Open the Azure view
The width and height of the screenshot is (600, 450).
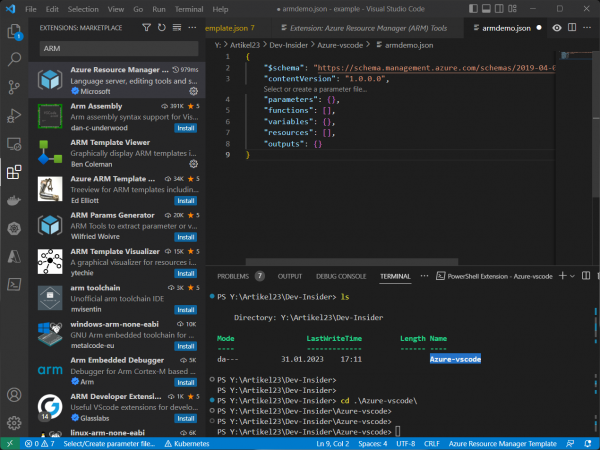pos(14,256)
